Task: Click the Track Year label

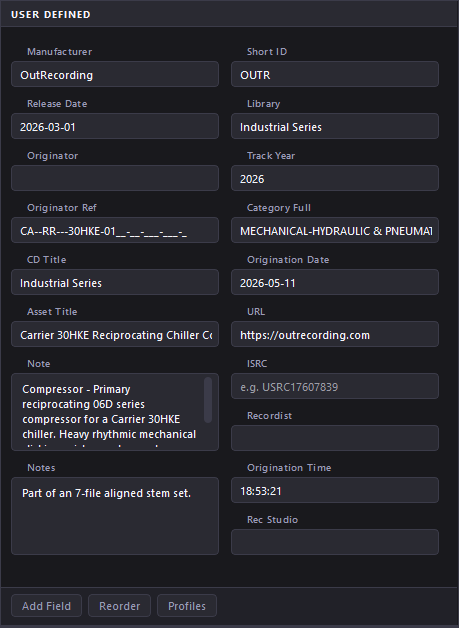Action: pyautogui.click(x=271, y=156)
